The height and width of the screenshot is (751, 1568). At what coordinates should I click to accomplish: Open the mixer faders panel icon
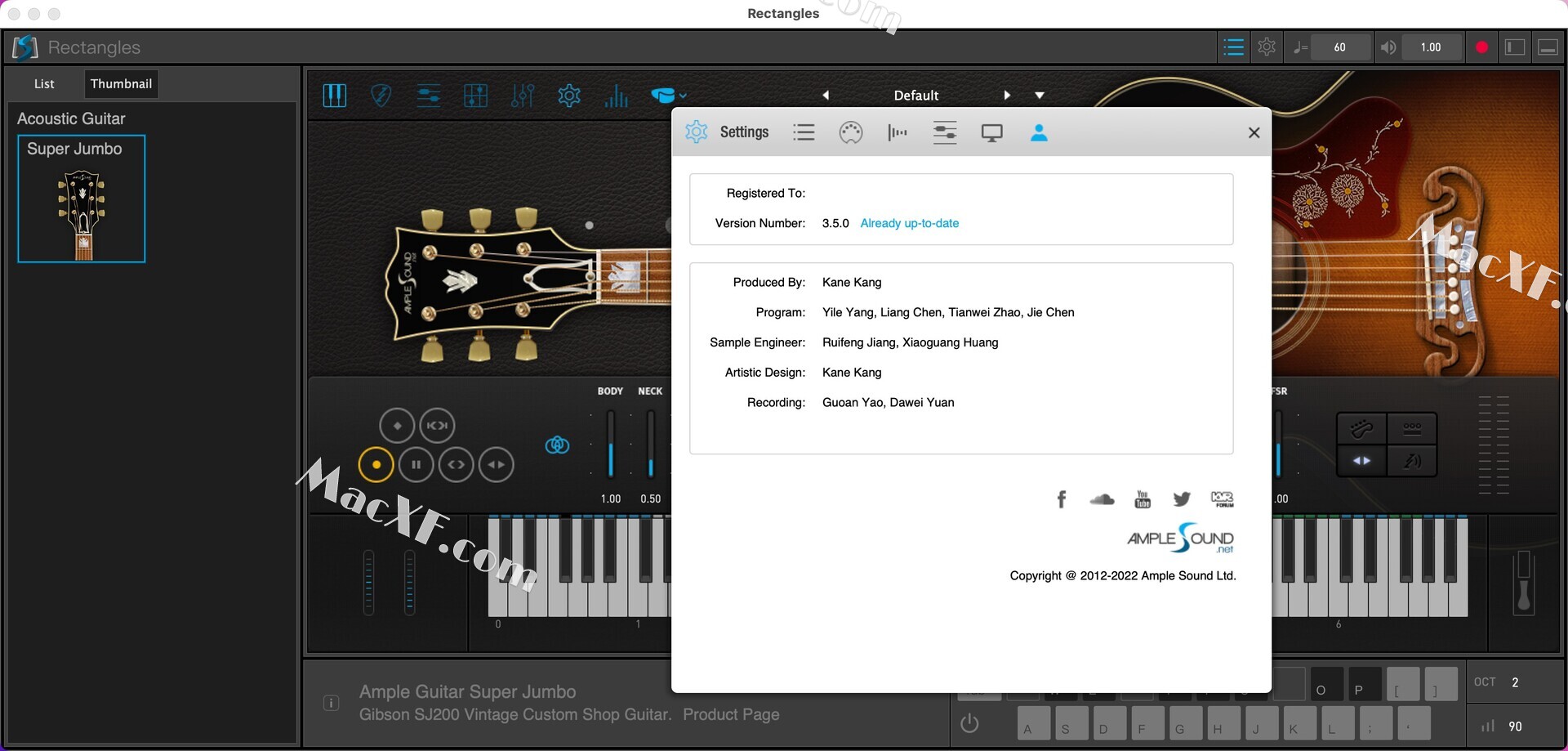tap(523, 96)
